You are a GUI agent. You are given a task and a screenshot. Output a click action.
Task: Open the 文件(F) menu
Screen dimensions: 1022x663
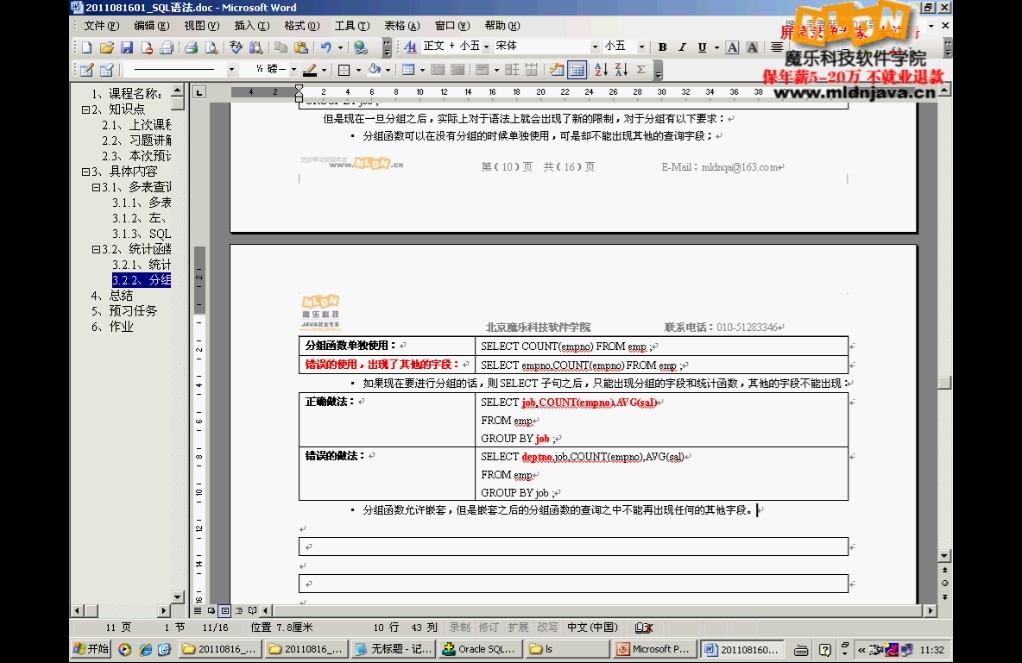tap(101, 25)
